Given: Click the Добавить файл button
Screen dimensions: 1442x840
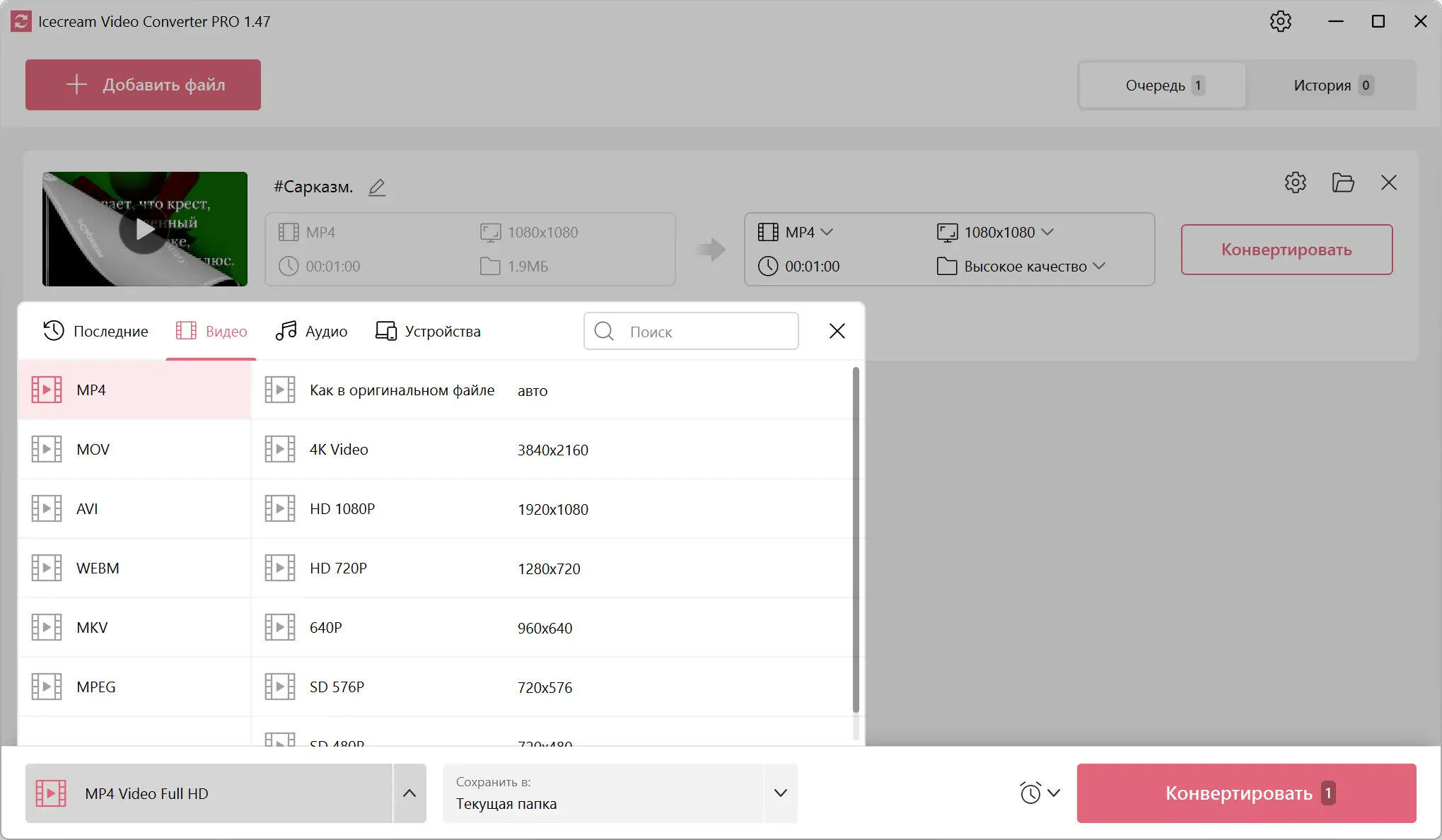Looking at the screenshot, I should (x=143, y=85).
